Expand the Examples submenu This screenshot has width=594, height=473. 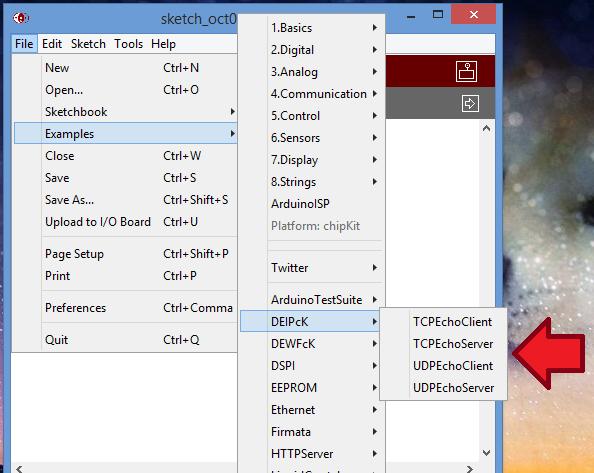tap(125, 134)
